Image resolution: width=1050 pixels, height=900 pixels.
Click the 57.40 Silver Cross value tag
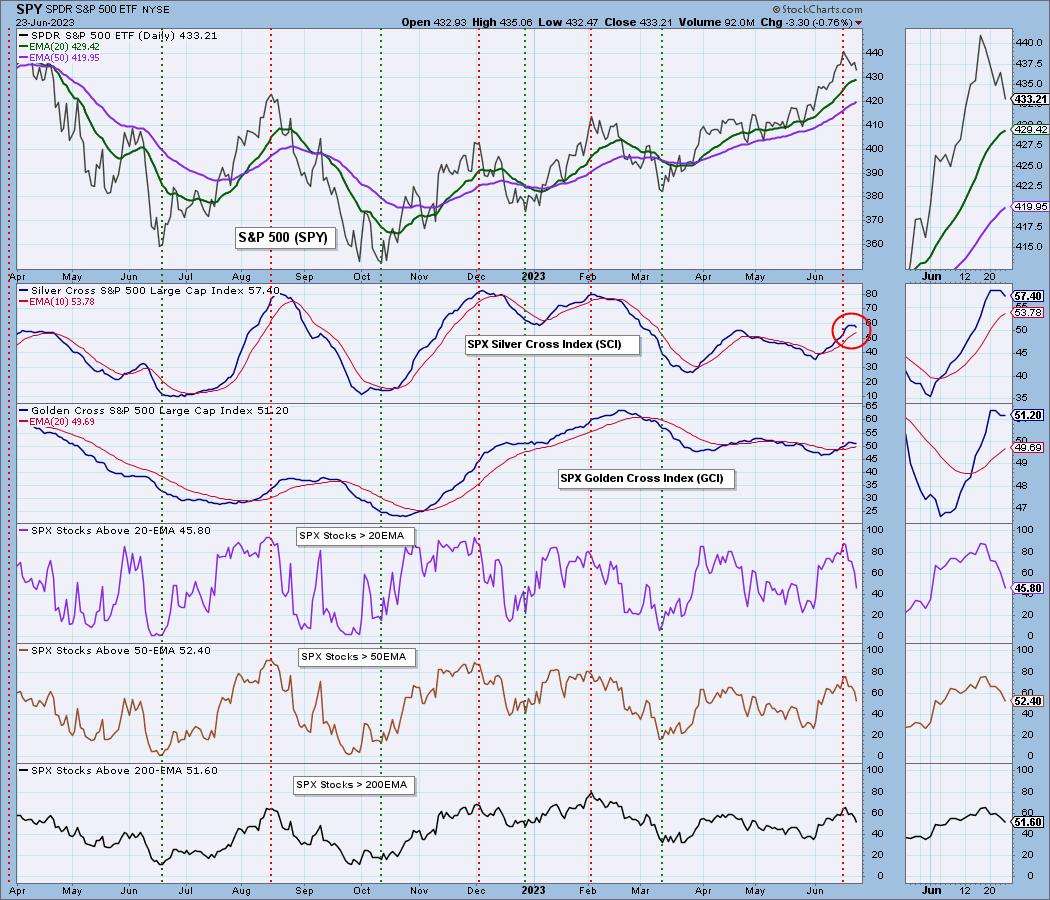tap(1028, 296)
